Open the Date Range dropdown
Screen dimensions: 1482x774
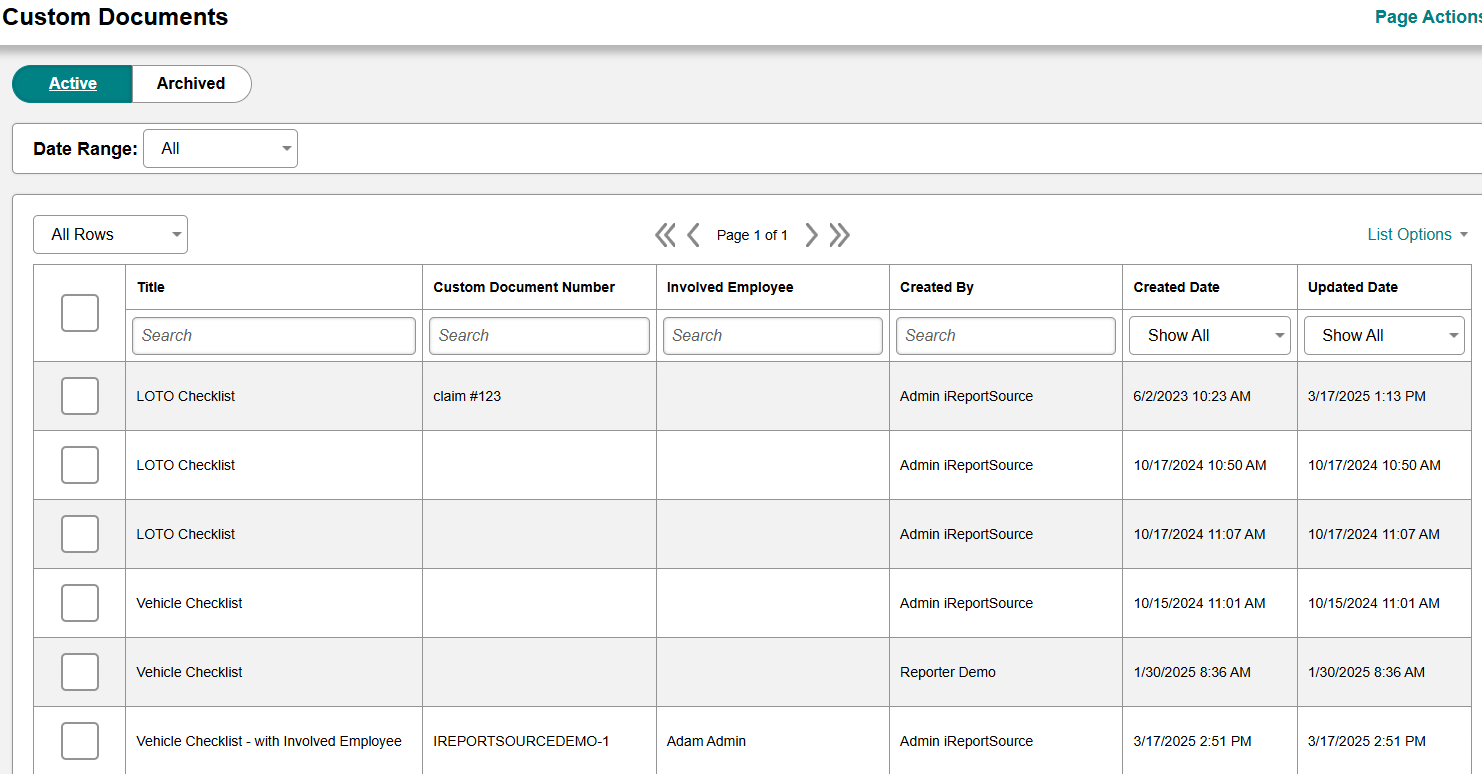pyautogui.click(x=220, y=149)
